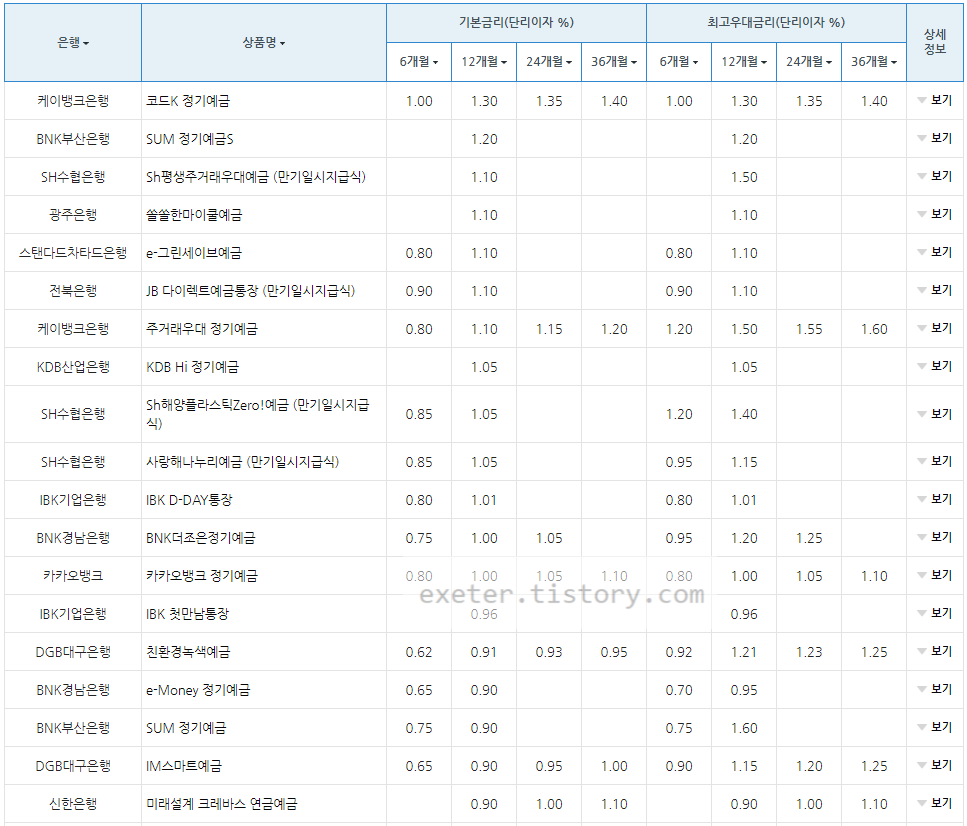Click 1.60 rate in SUM 정기예금 row
The image size is (967, 826).
coord(744,728)
